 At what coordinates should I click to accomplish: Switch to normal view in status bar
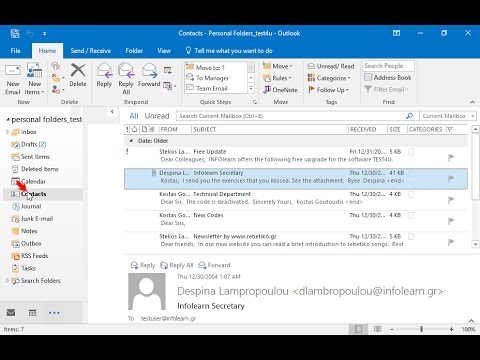click(x=358, y=329)
